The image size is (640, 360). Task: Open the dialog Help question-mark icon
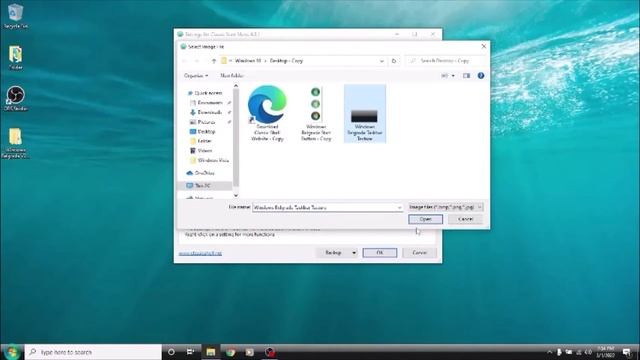481,76
